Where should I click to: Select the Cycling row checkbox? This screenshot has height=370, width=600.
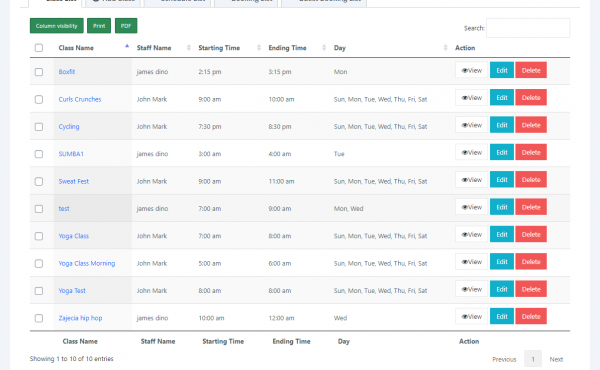pos(39,127)
